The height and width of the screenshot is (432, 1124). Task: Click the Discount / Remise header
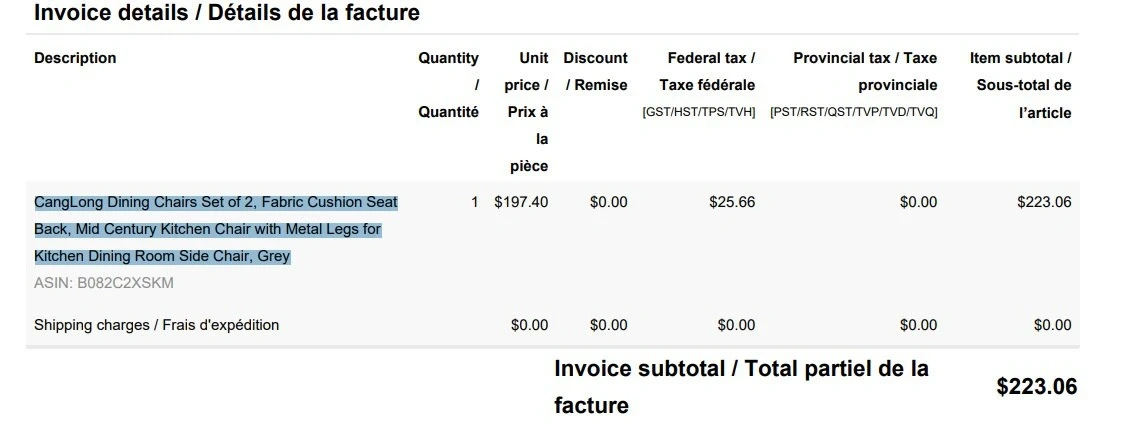pos(596,72)
